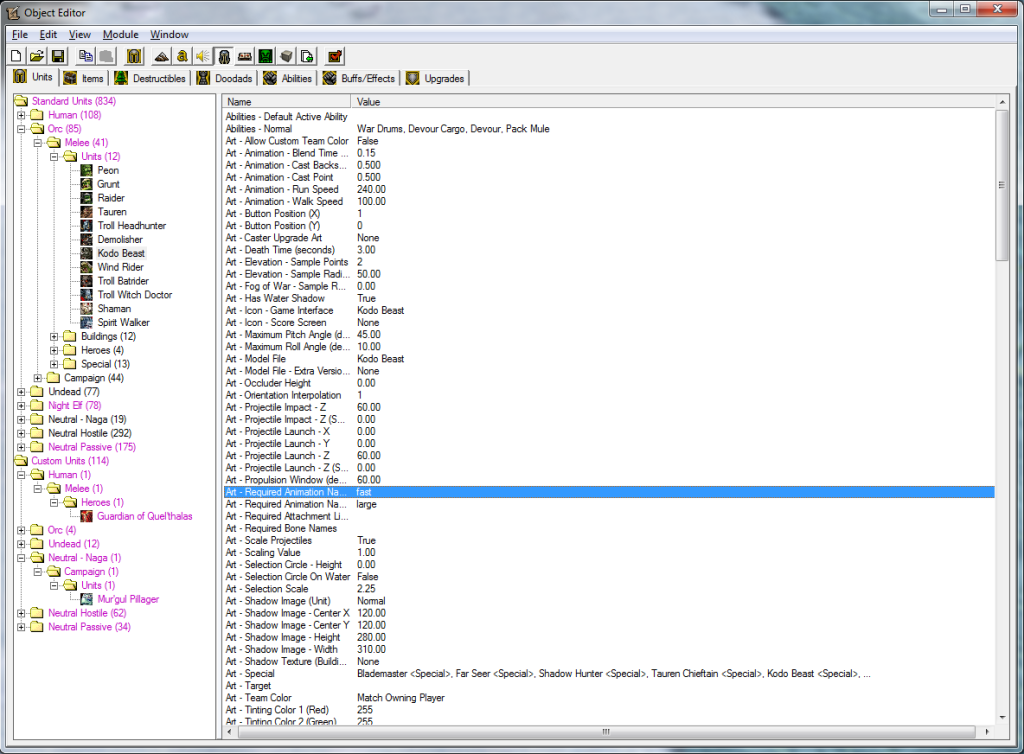This screenshot has width=1024, height=754.
Task: Select the 'Art - Scaling Value' row
Action: coord(609,552)
